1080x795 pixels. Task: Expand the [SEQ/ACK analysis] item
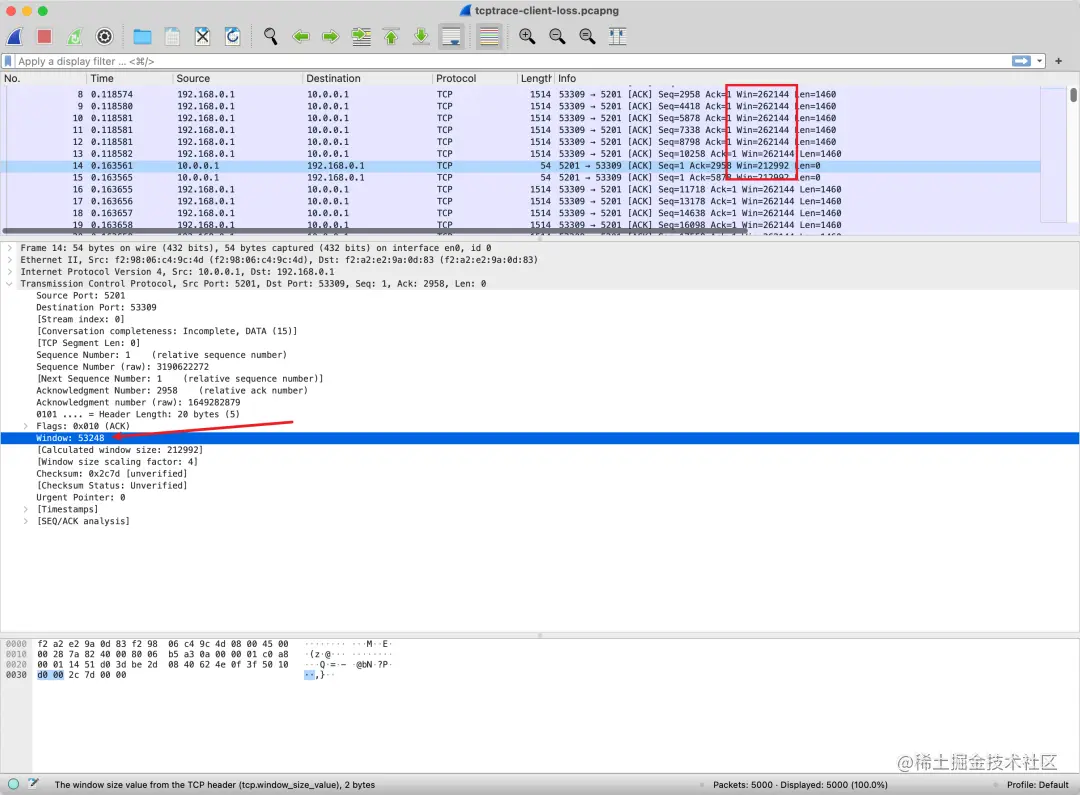pos(25,522)
